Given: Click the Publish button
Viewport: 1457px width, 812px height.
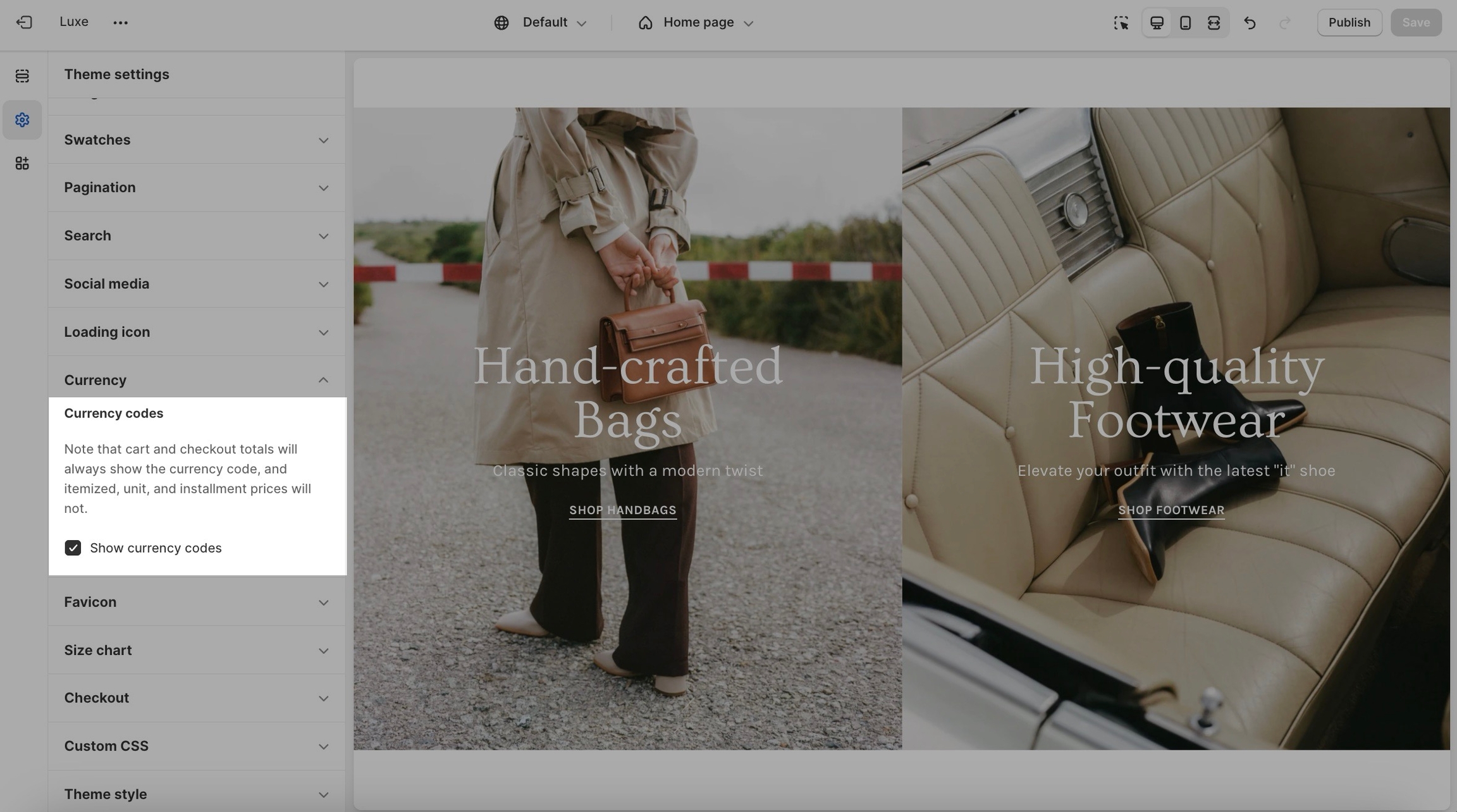Looking at the screenshot, I should coord(1349,23).
